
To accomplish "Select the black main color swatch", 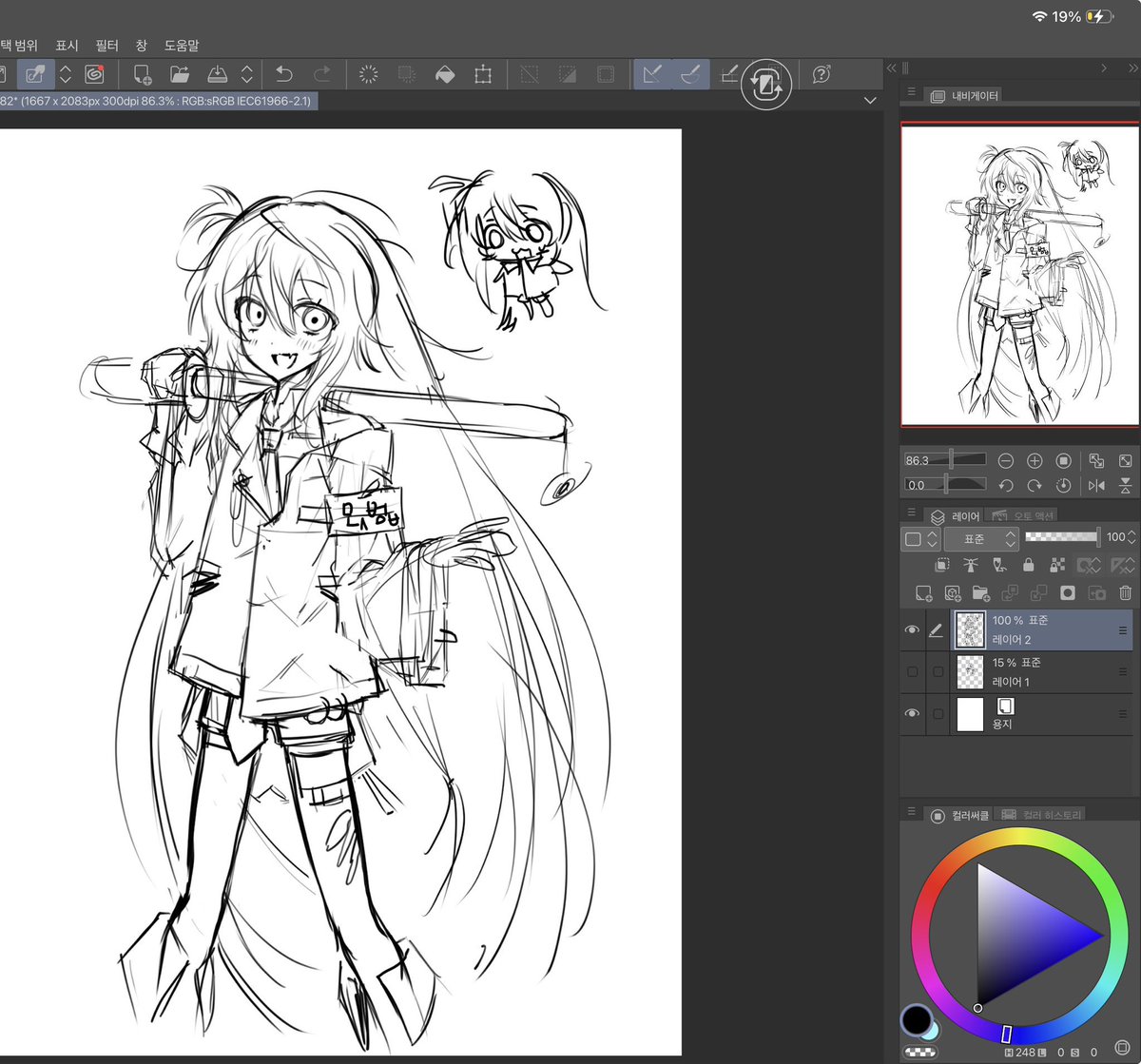I will tap(917, 1019).
